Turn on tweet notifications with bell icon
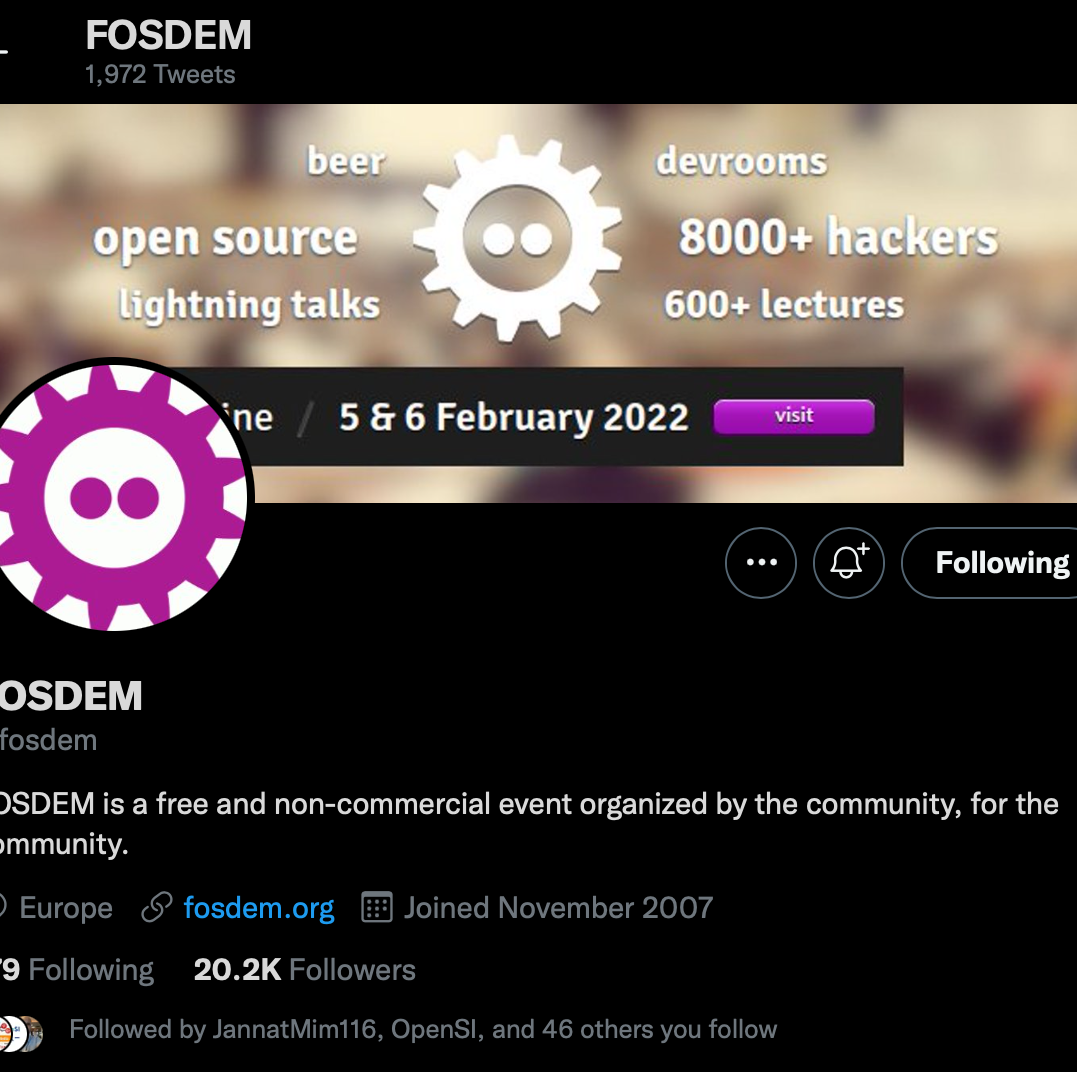The height and width of the screenshot is (1072, 1077). [x=848, y=562]
